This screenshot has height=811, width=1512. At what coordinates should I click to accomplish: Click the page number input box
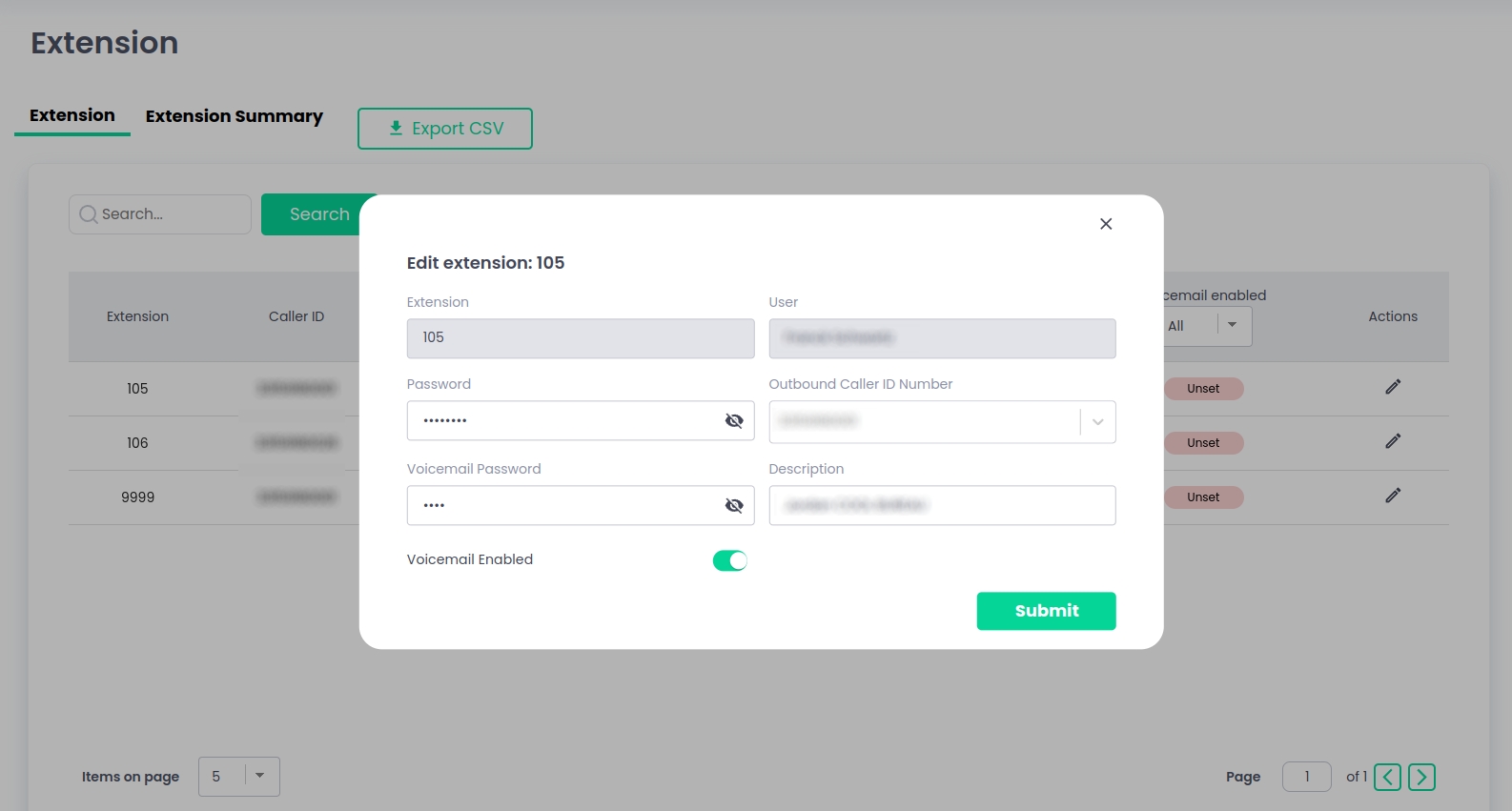(x=1306, y=777)
